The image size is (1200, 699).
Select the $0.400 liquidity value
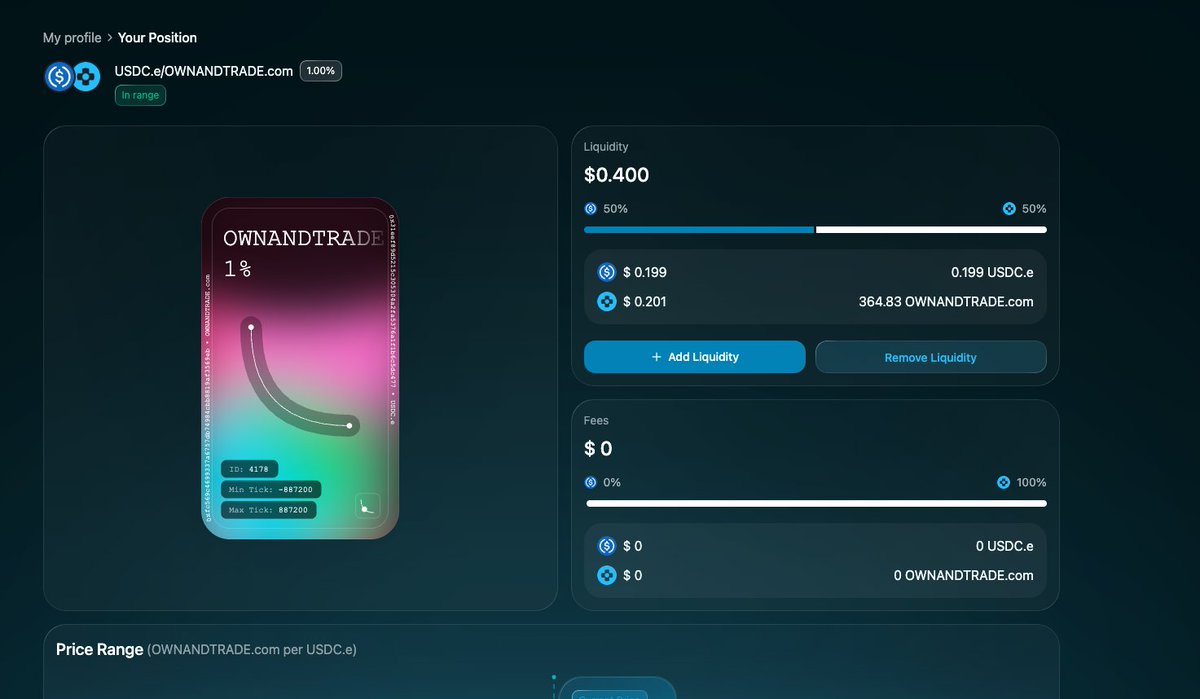(x=616, y=175)
